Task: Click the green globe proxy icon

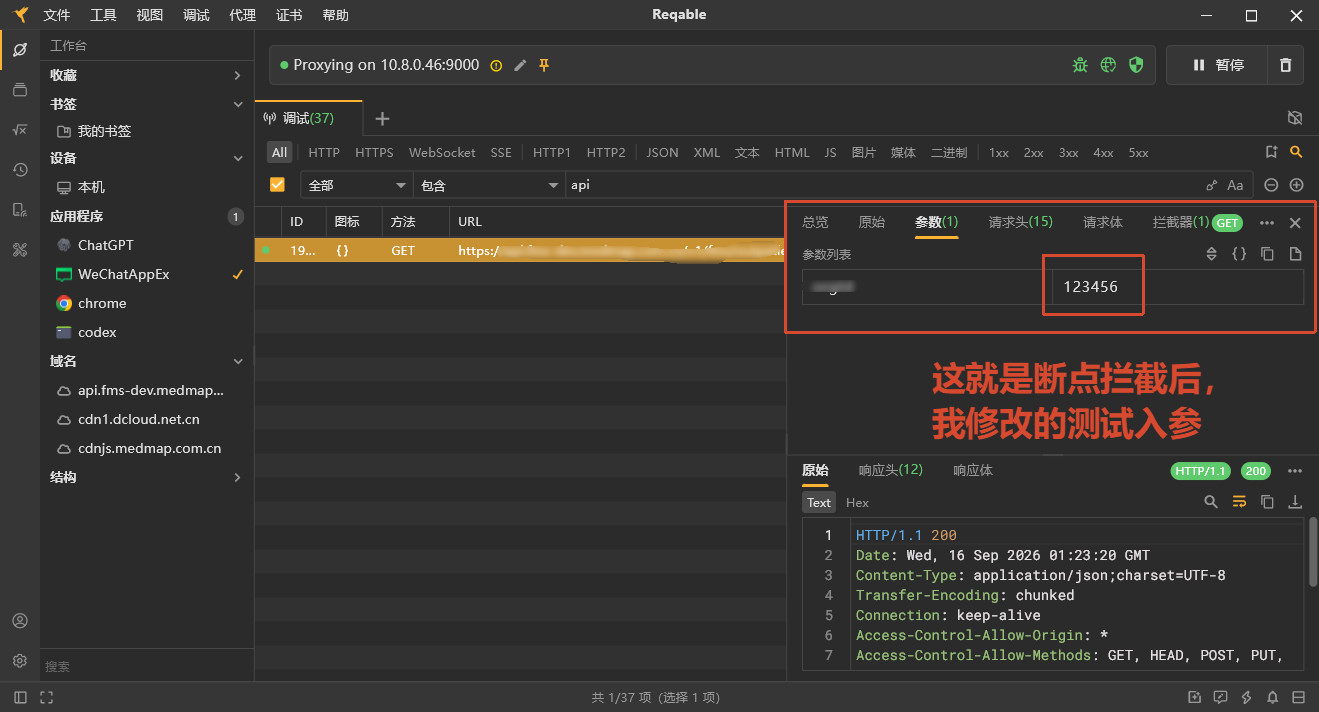Action: click(1108, 65)
